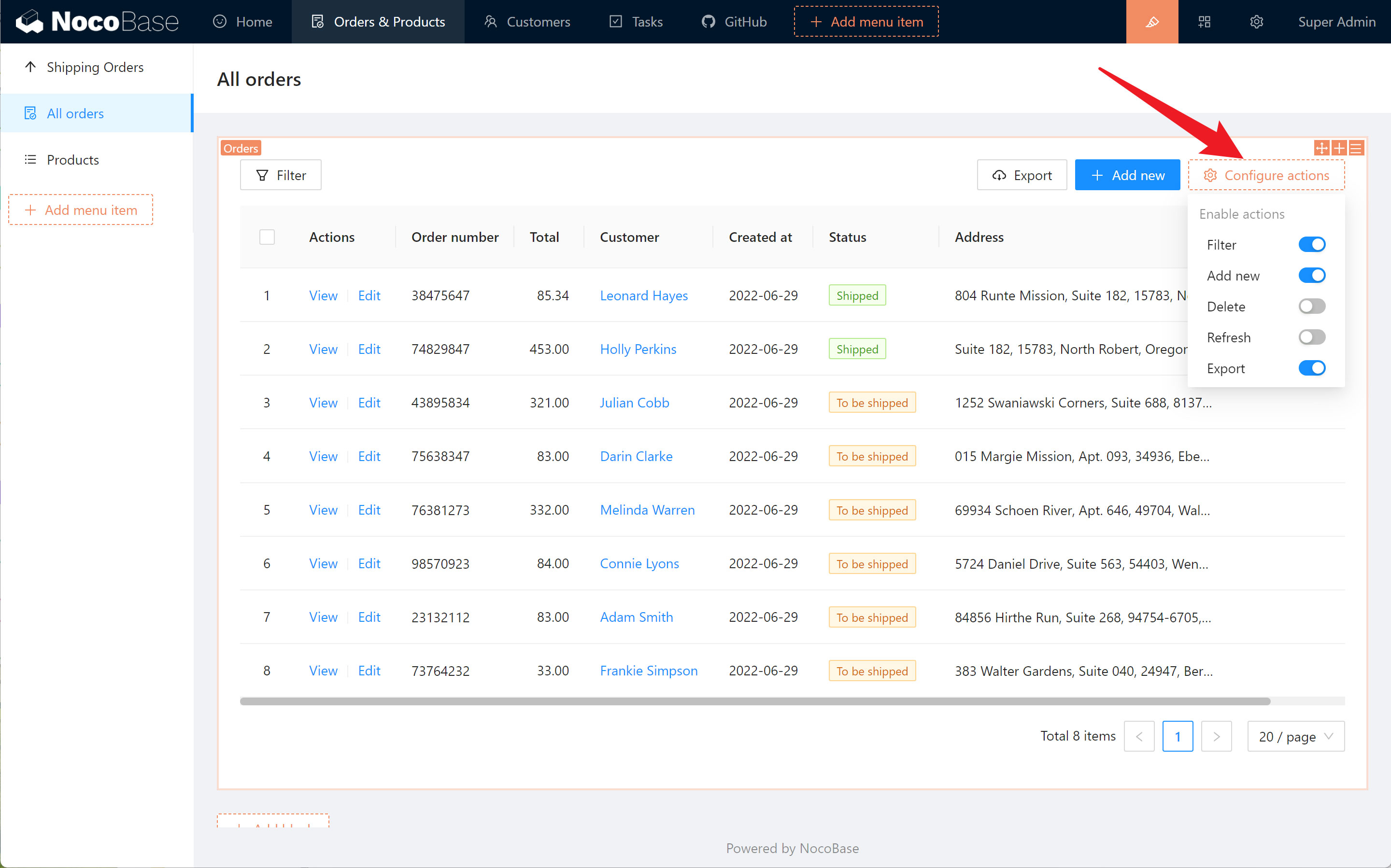Open the block templates grid icon
This screenshot has height=868, width=1391.
(x=1205, y=22)
